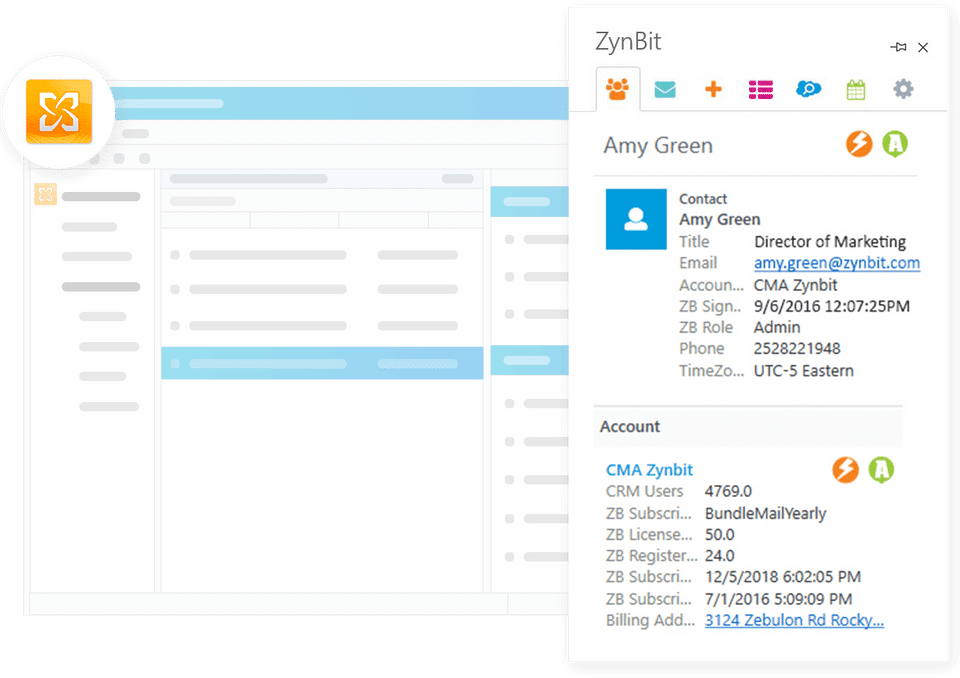Viewport: 960px width, 678px height.
Task: Select the Director of Marketing title value
Action: click(830, 242)
